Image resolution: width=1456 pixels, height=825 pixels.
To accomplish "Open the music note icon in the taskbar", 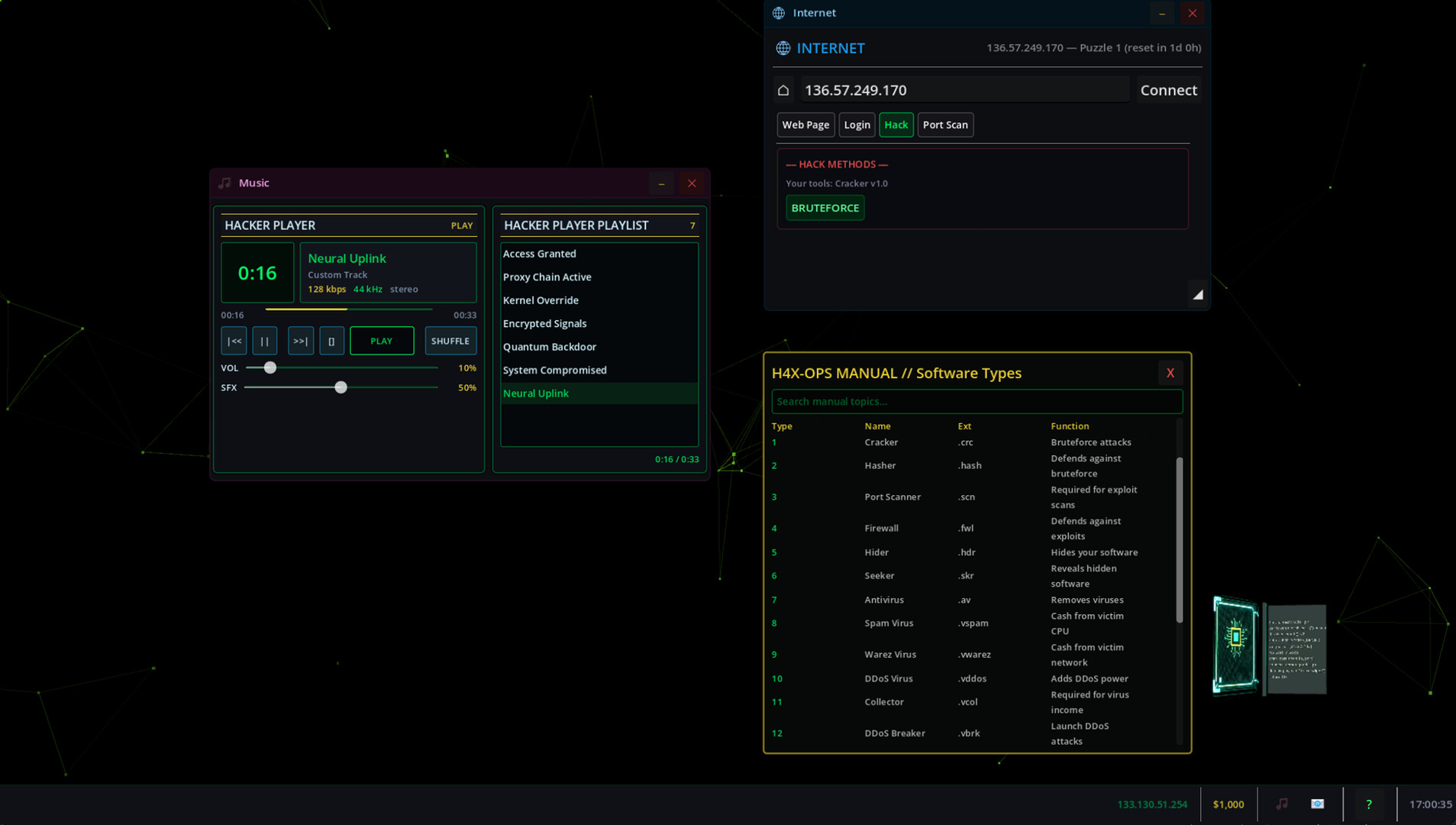I will (1282, 804).
